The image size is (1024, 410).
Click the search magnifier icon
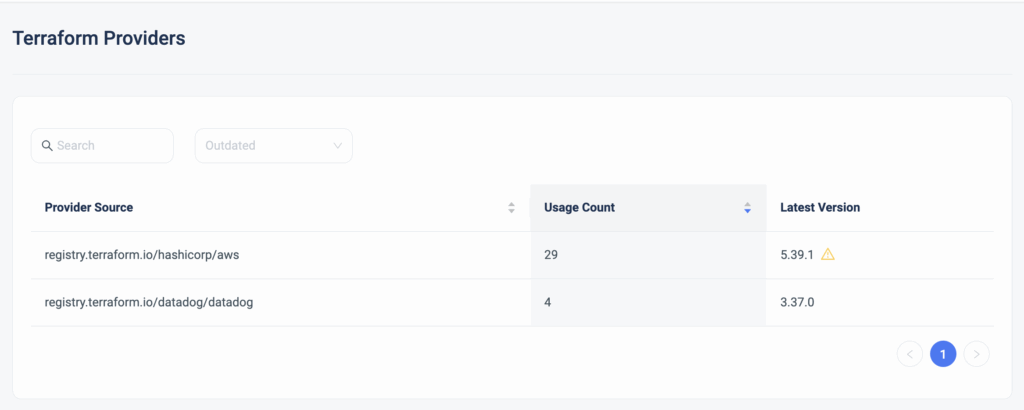point(47,146)
